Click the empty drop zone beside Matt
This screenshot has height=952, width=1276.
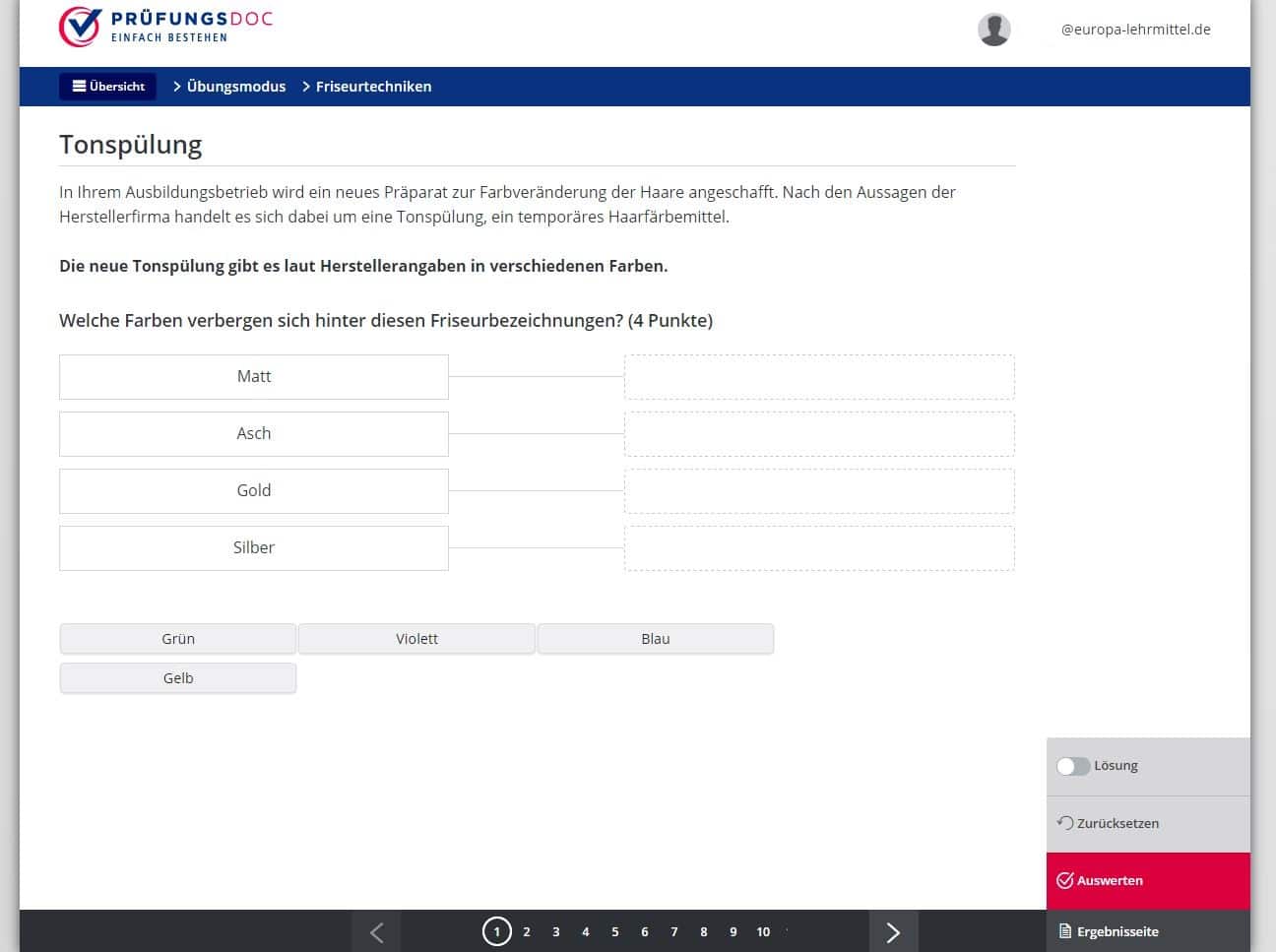point(818,377)
